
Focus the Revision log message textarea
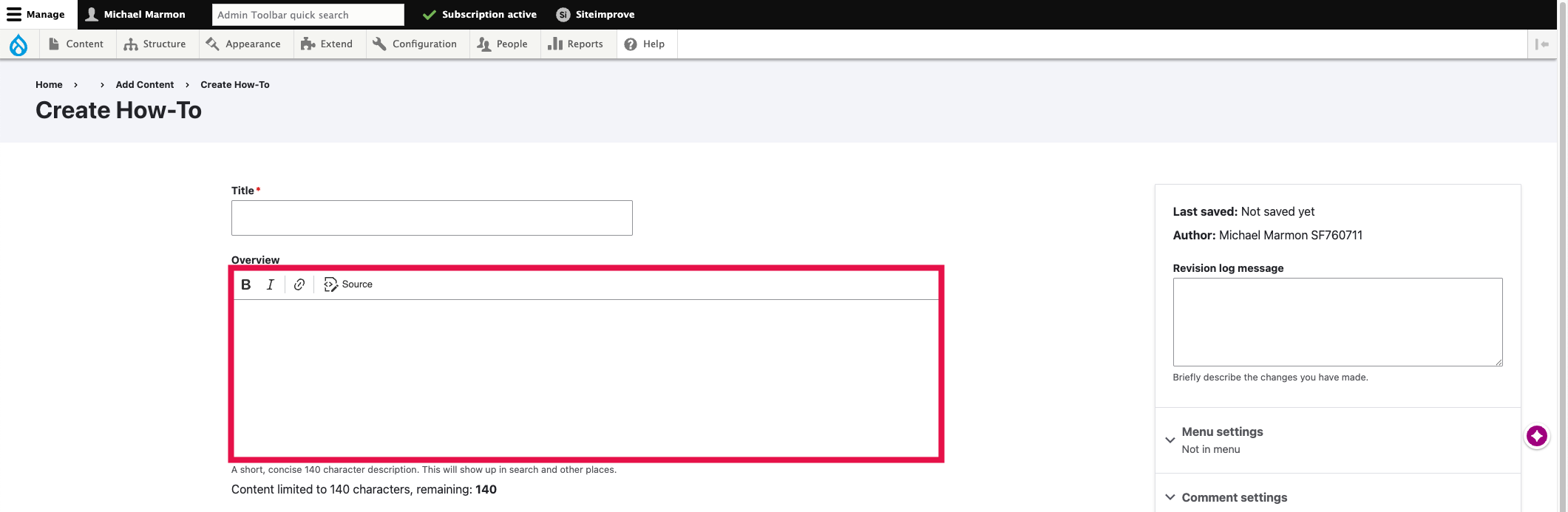1337,322
